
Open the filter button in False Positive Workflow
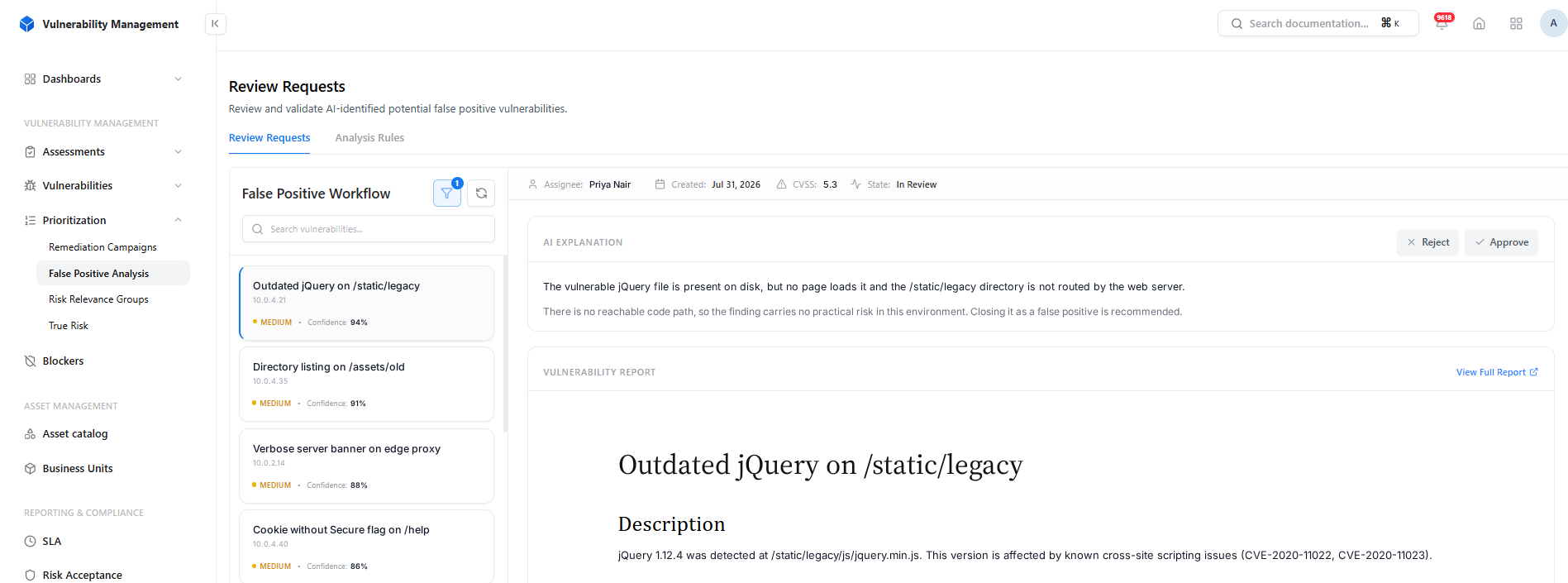[x=447, y=194]
